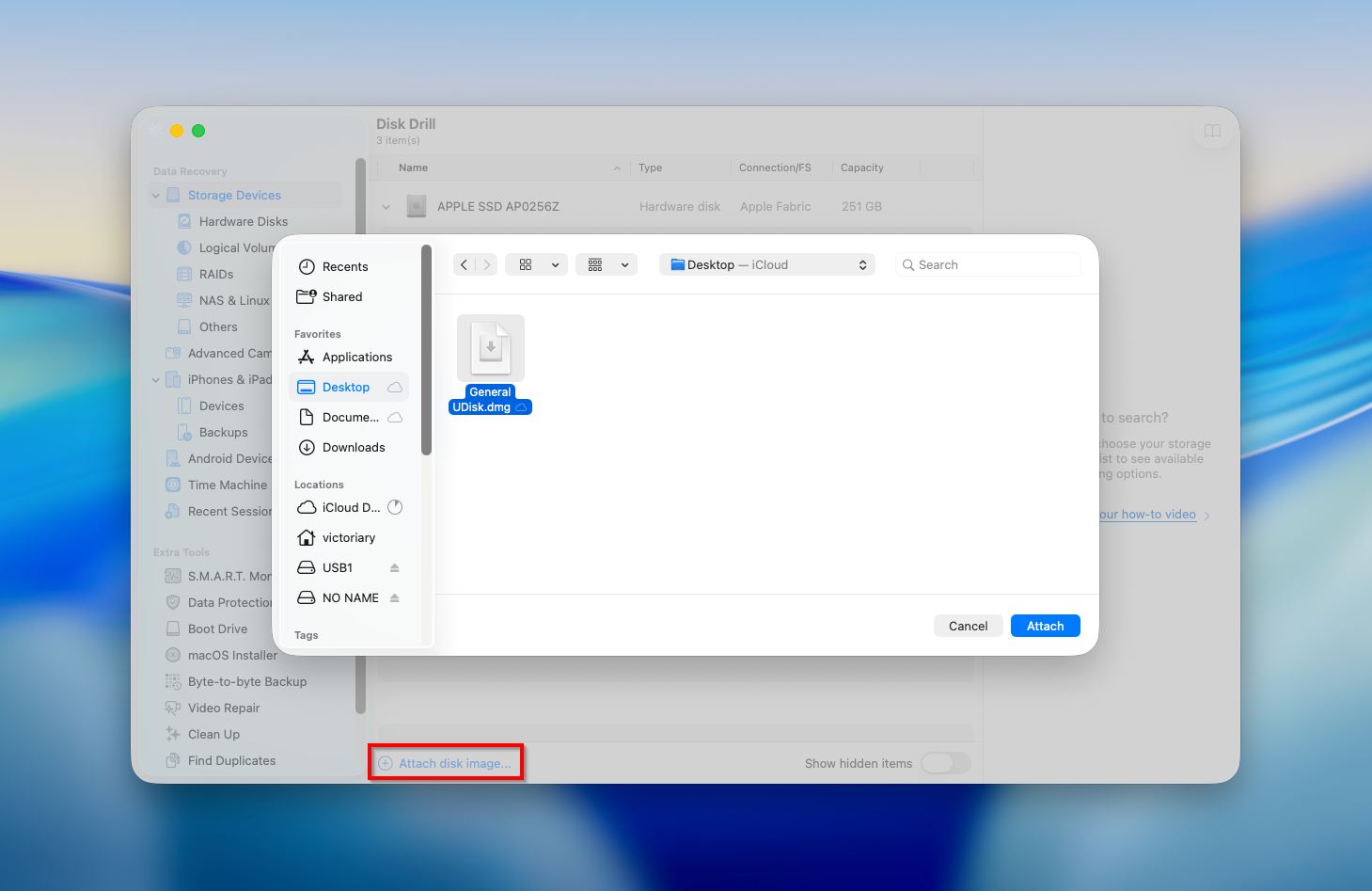Open Boot Drive tool
1372x891 pixels.
click(217, 628)
